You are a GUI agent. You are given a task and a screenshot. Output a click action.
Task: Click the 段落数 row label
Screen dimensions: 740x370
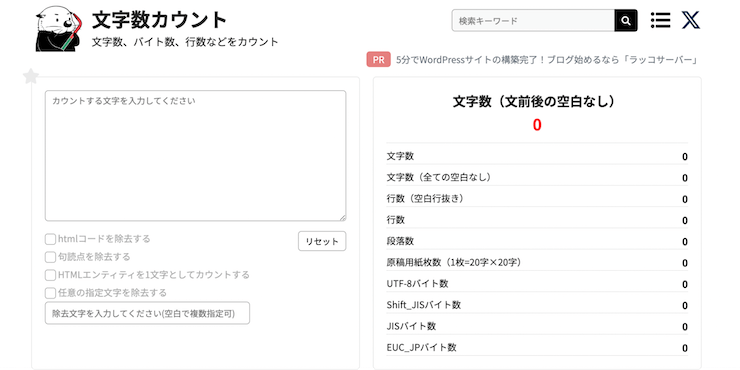(x=400, y=241)
